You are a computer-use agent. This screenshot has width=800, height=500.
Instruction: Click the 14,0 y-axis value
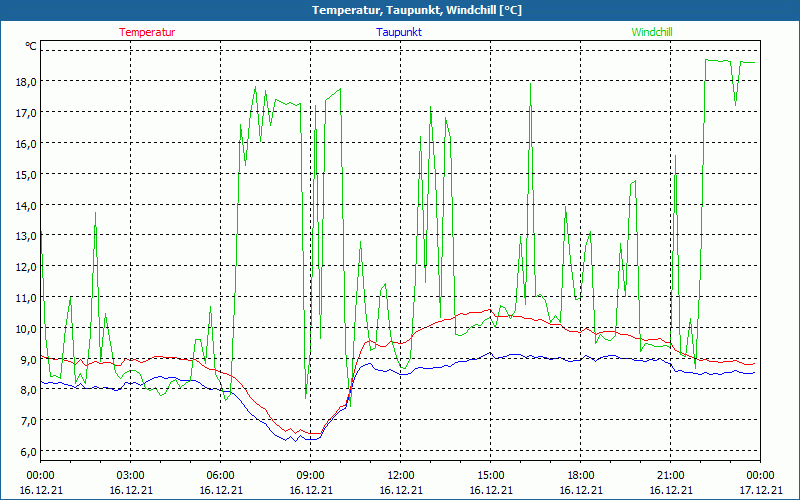point(27,206)
